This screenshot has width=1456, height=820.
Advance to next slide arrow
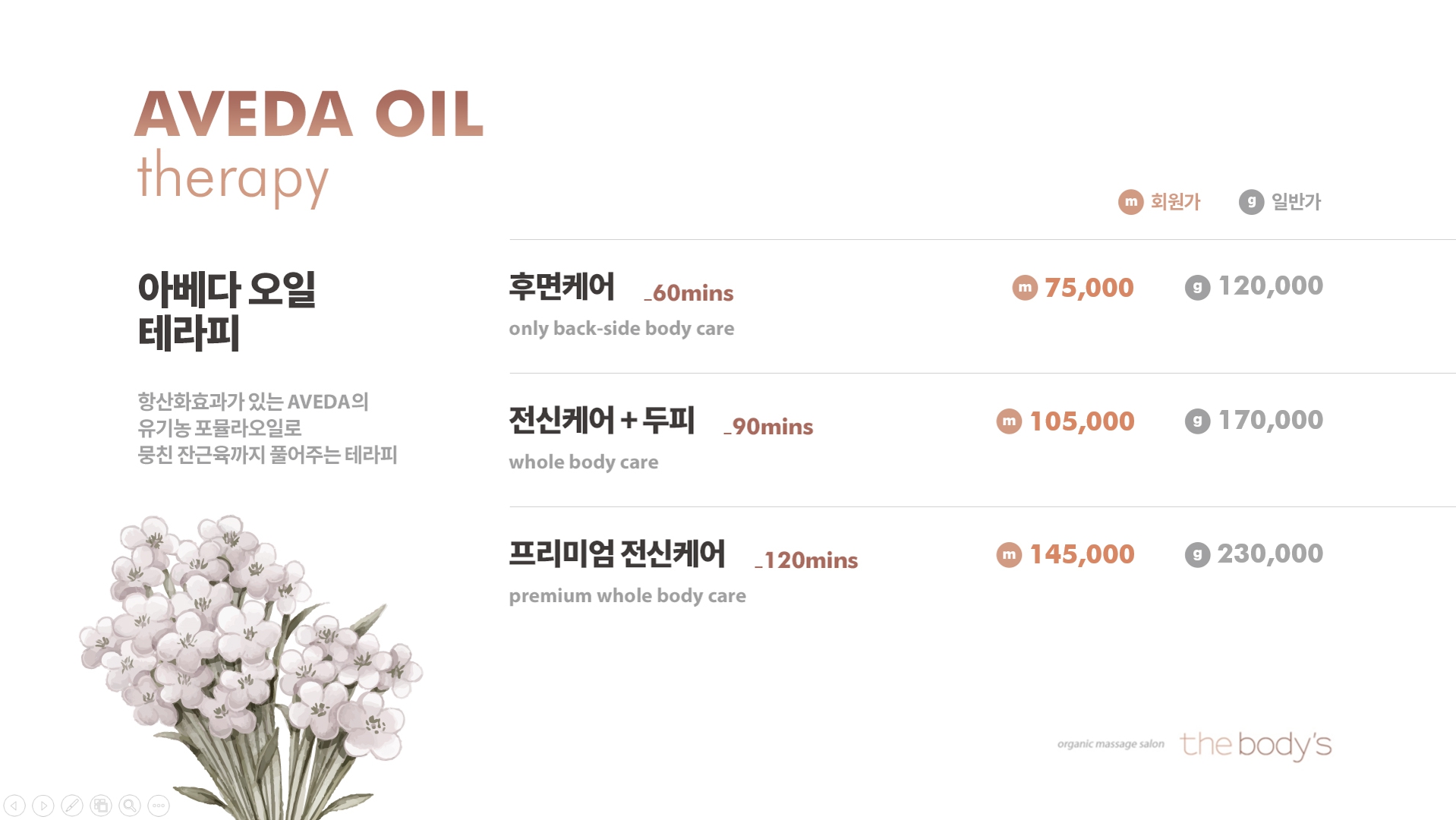point(43,806)
